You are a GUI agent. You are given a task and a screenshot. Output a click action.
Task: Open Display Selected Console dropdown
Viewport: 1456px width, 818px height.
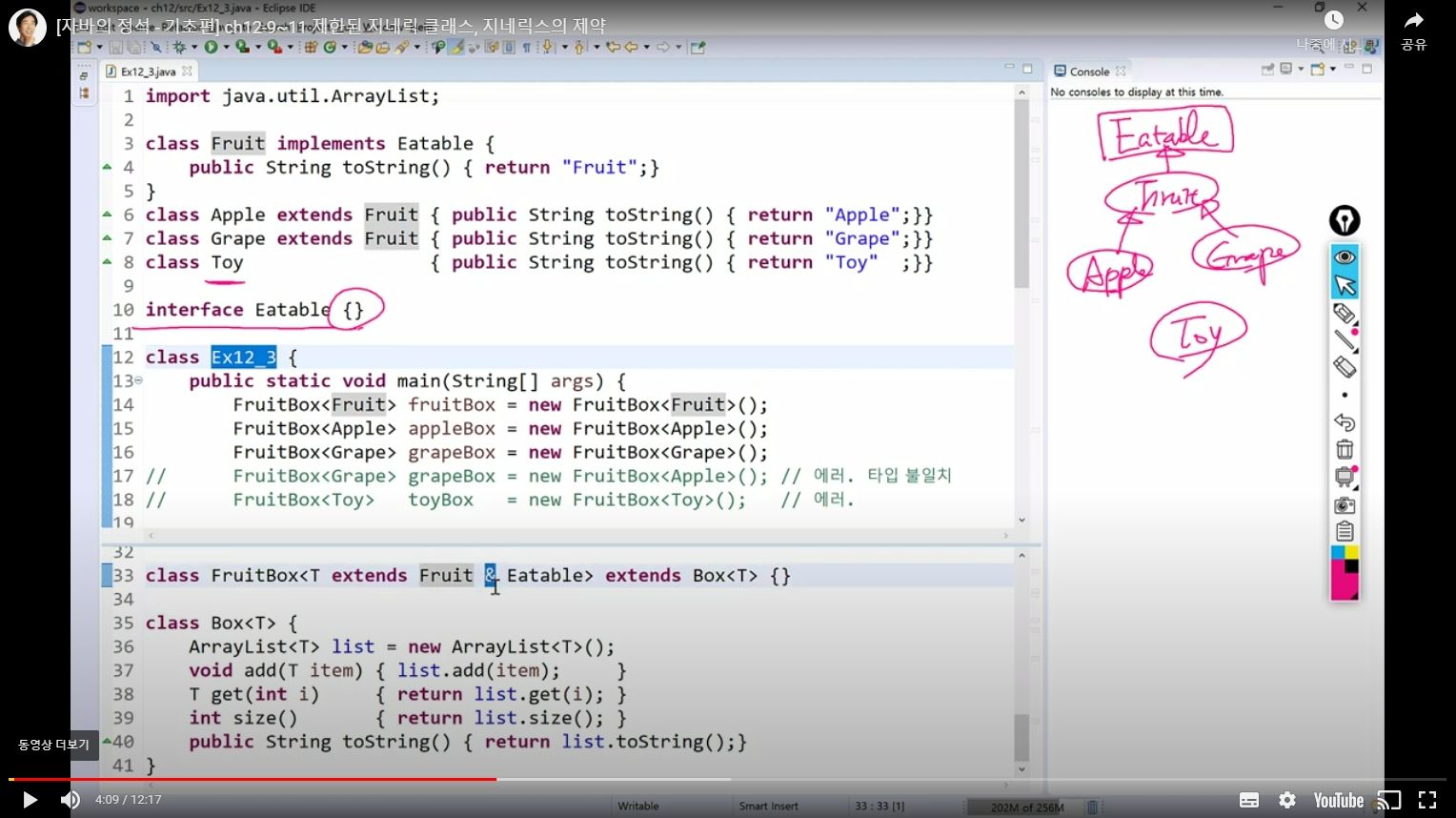pos(1301,70)
